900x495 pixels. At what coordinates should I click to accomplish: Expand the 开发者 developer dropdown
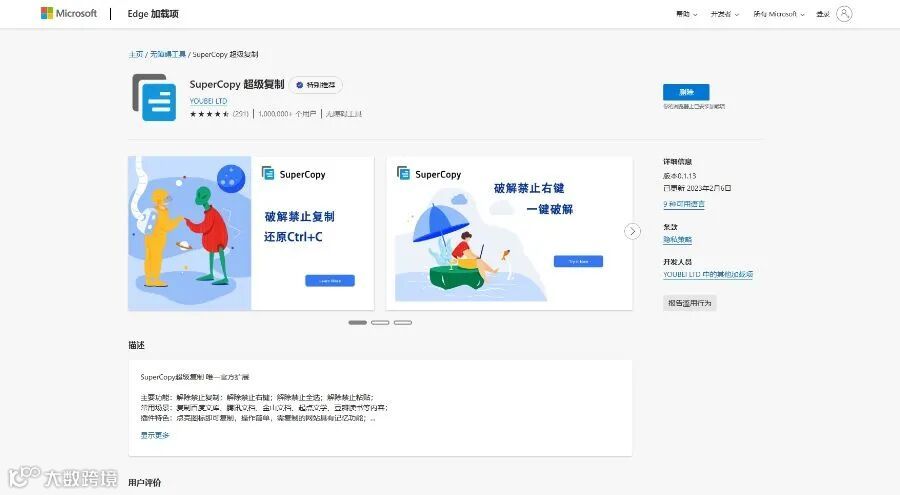[x=724, y=14]
